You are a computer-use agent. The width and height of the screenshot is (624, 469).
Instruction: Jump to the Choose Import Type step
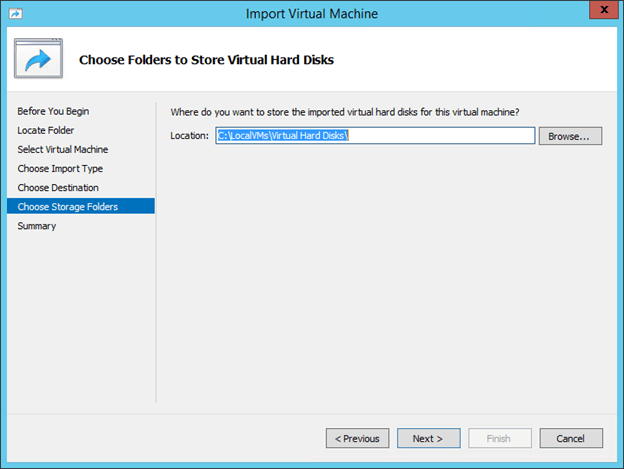click(60, 168)
